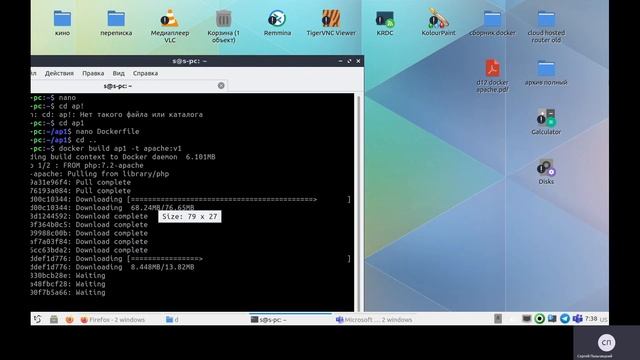This screenshot has width=640, height=360.
Task: Switch to Firefox - 2 windows task
Action: tap(113, 320)
